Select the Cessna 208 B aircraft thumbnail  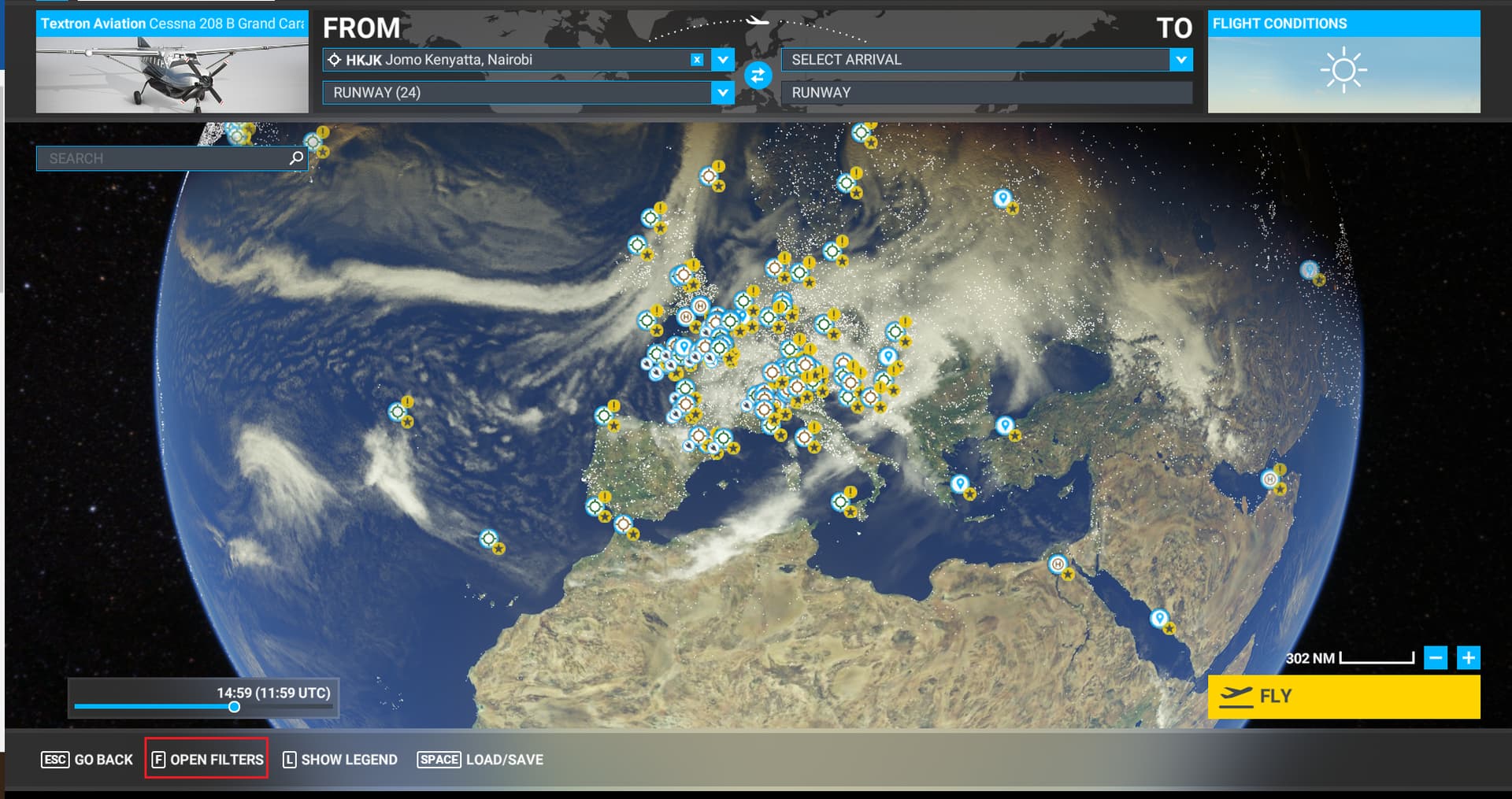(x=172, y=61)
